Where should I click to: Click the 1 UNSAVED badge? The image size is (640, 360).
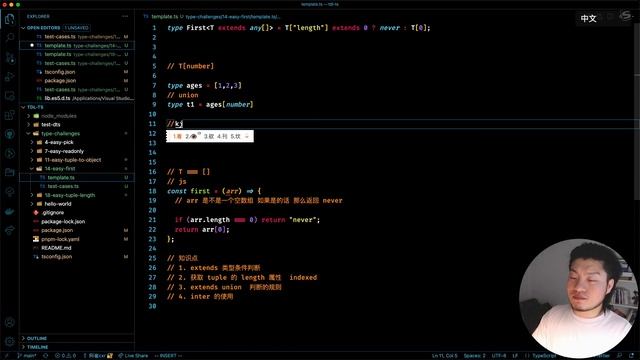coord(77,28)
